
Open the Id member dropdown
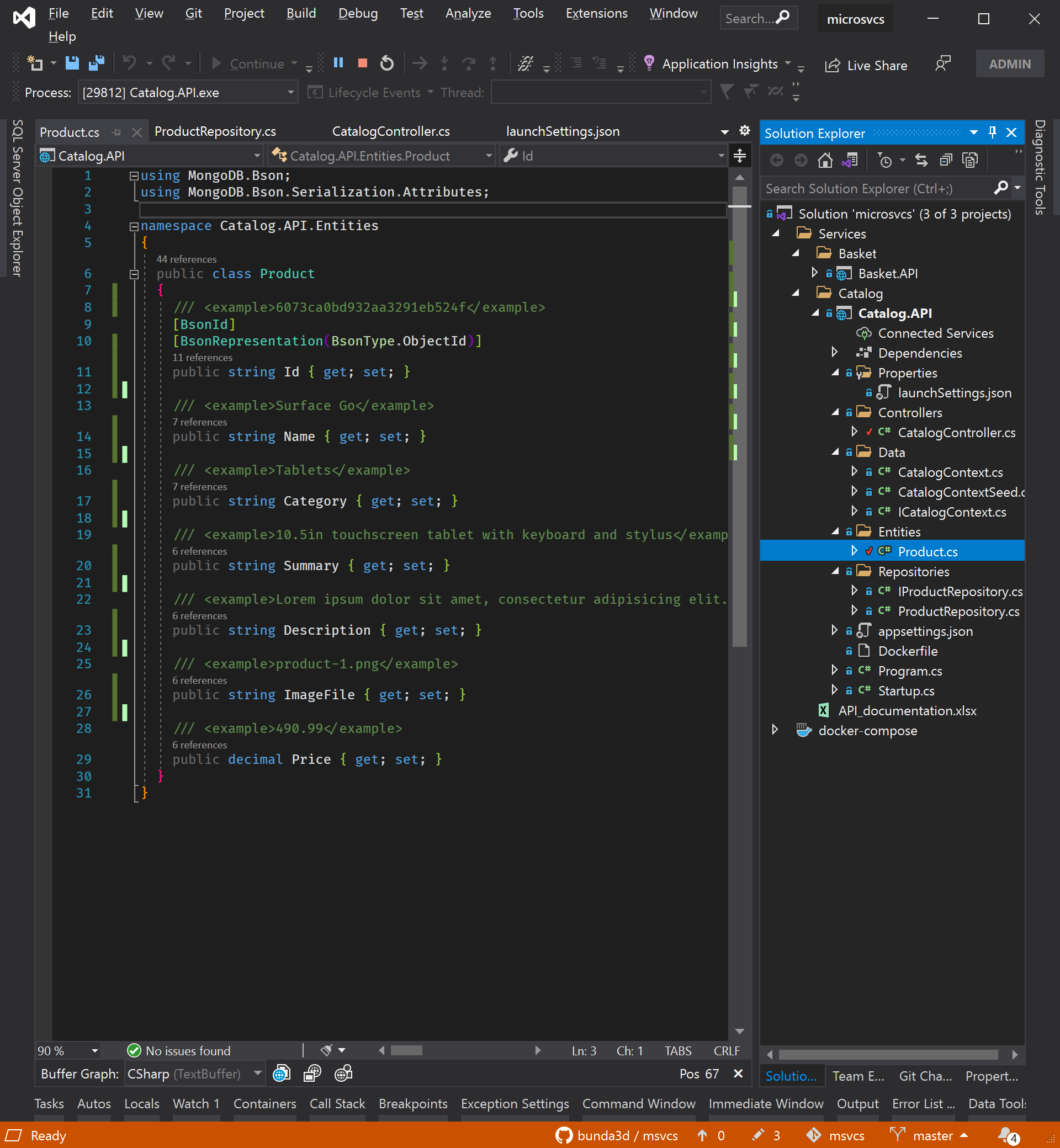click(x=614, y=156)
